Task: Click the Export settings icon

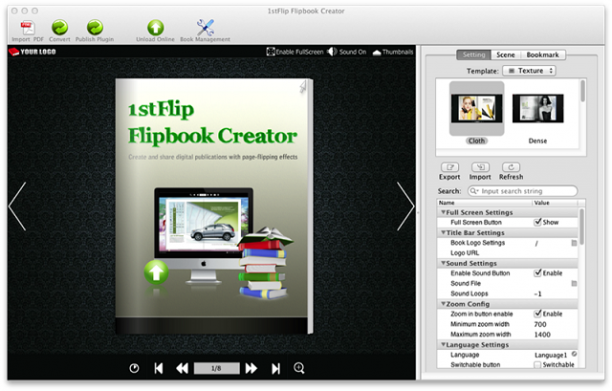Action: point(450,167)
